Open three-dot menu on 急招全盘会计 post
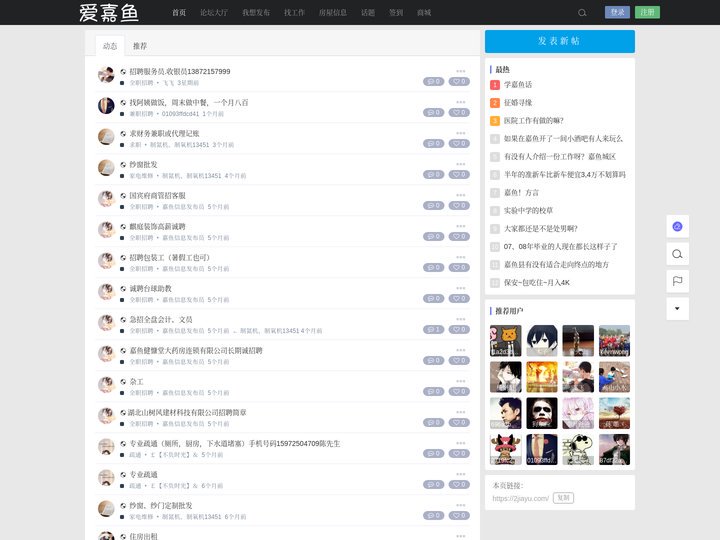 tap(461, 319)
